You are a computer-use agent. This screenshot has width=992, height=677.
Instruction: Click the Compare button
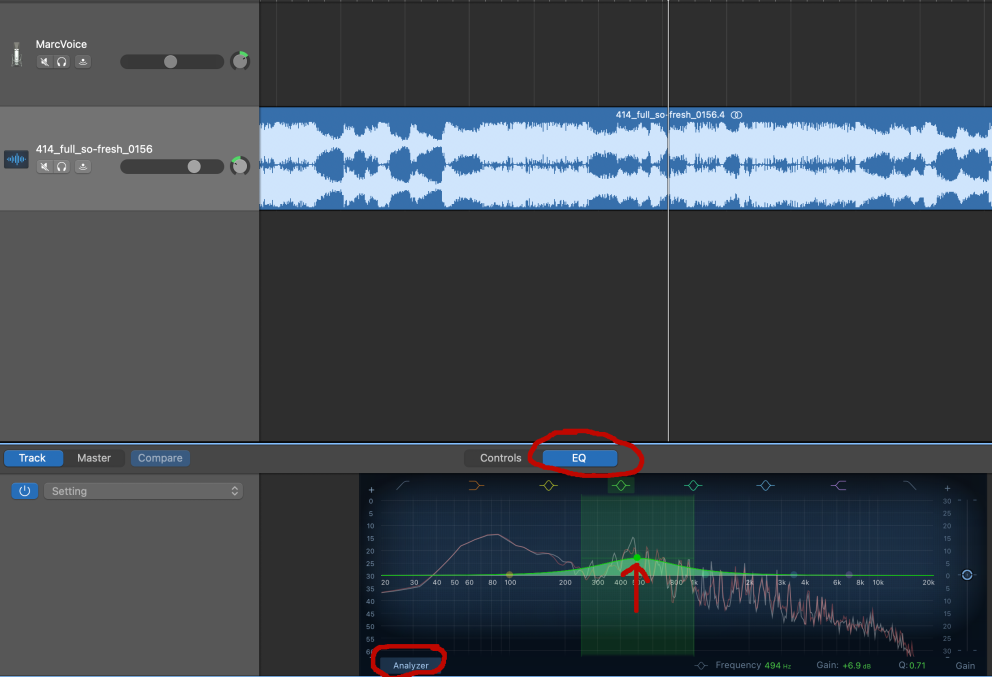pos(160,458)
